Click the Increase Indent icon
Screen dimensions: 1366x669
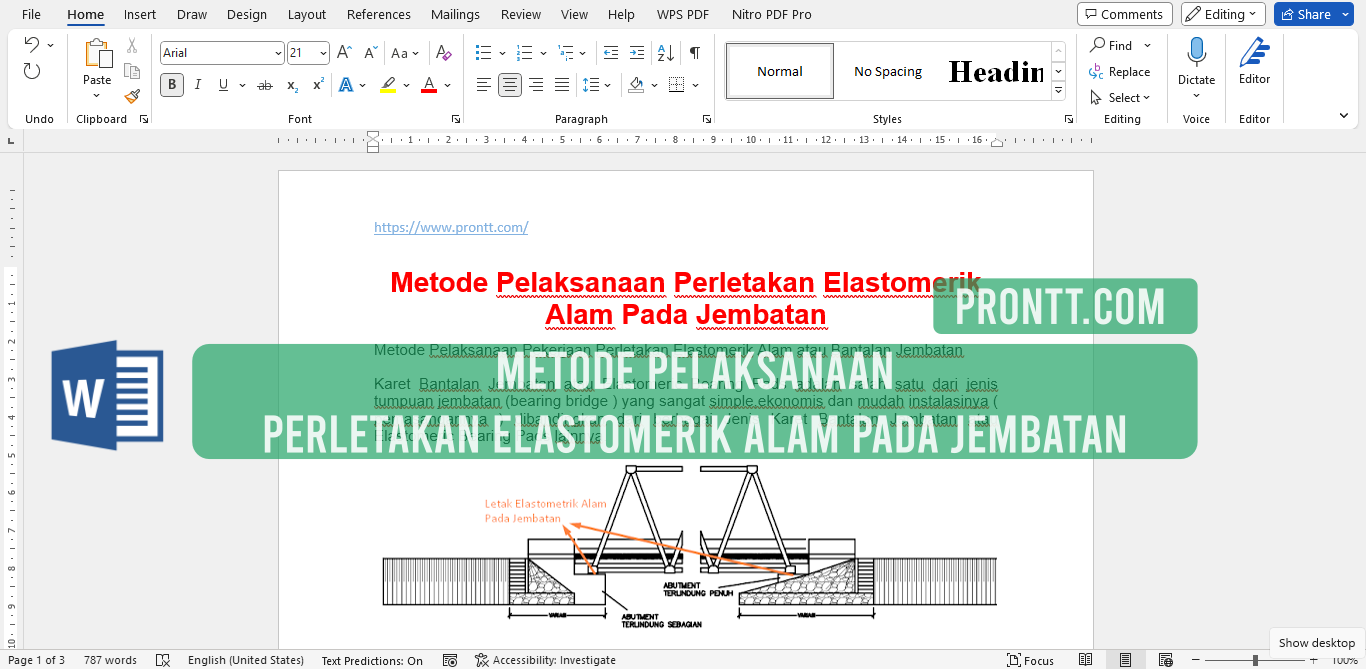pyautogui.click(x=637, y=53)
